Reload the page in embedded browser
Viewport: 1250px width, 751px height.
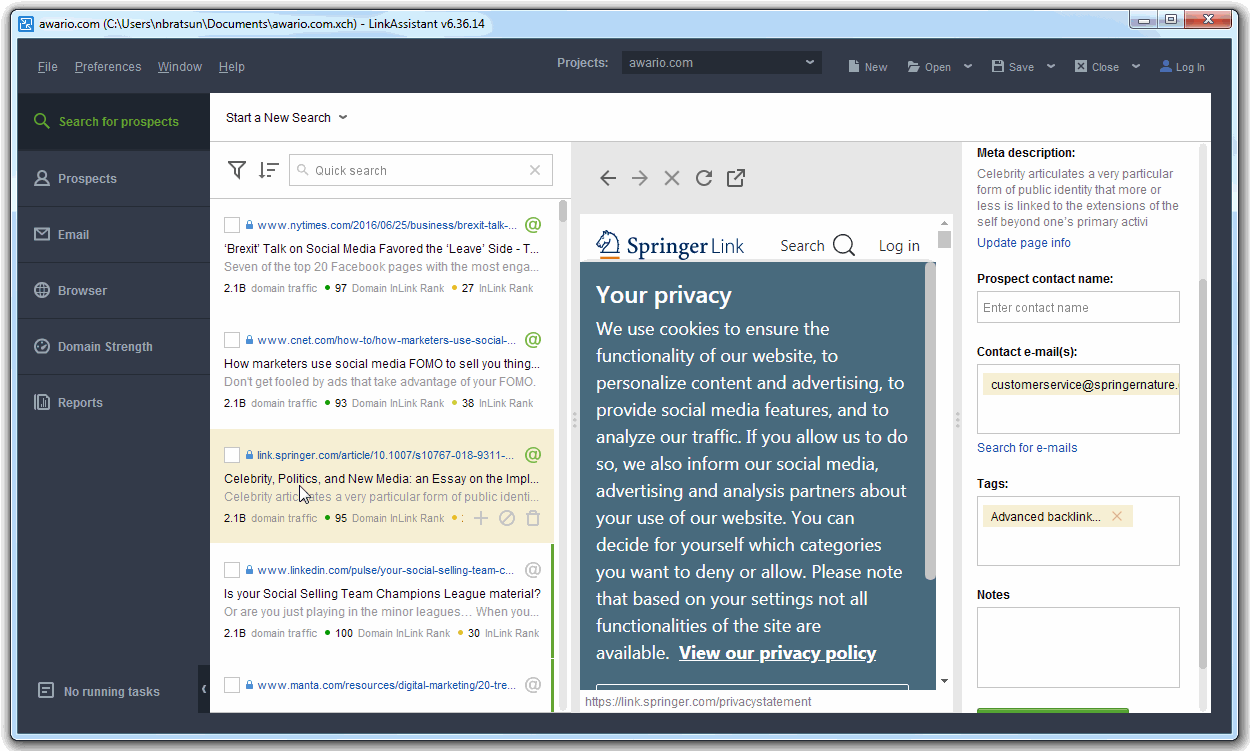coord(704,178)
